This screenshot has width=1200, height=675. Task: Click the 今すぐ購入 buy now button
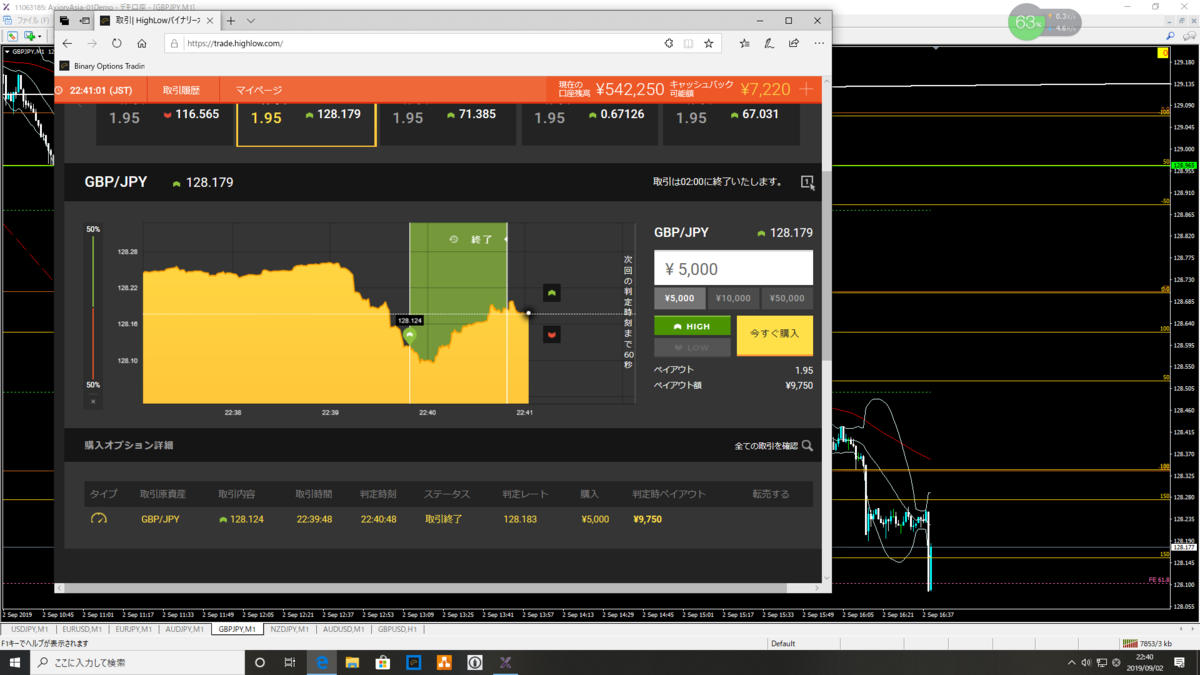click(x=775, y=334)
